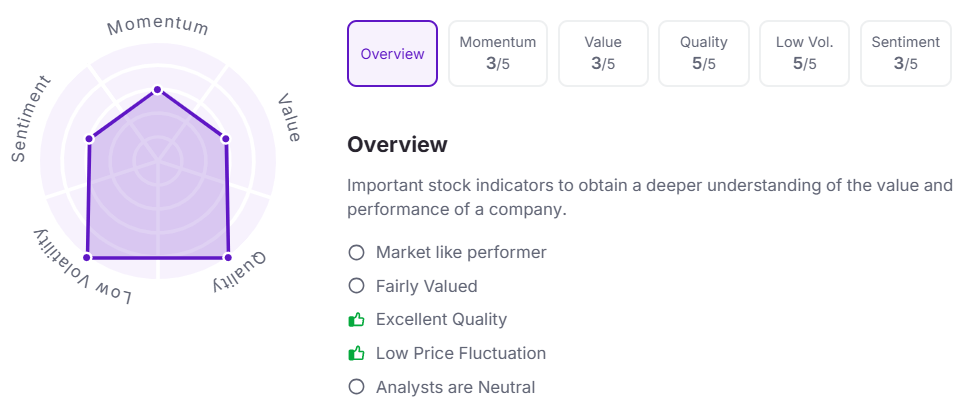Select the Sentiment 3/5 tab
This screenshot has width=967, height=406.
click(905, 54)
